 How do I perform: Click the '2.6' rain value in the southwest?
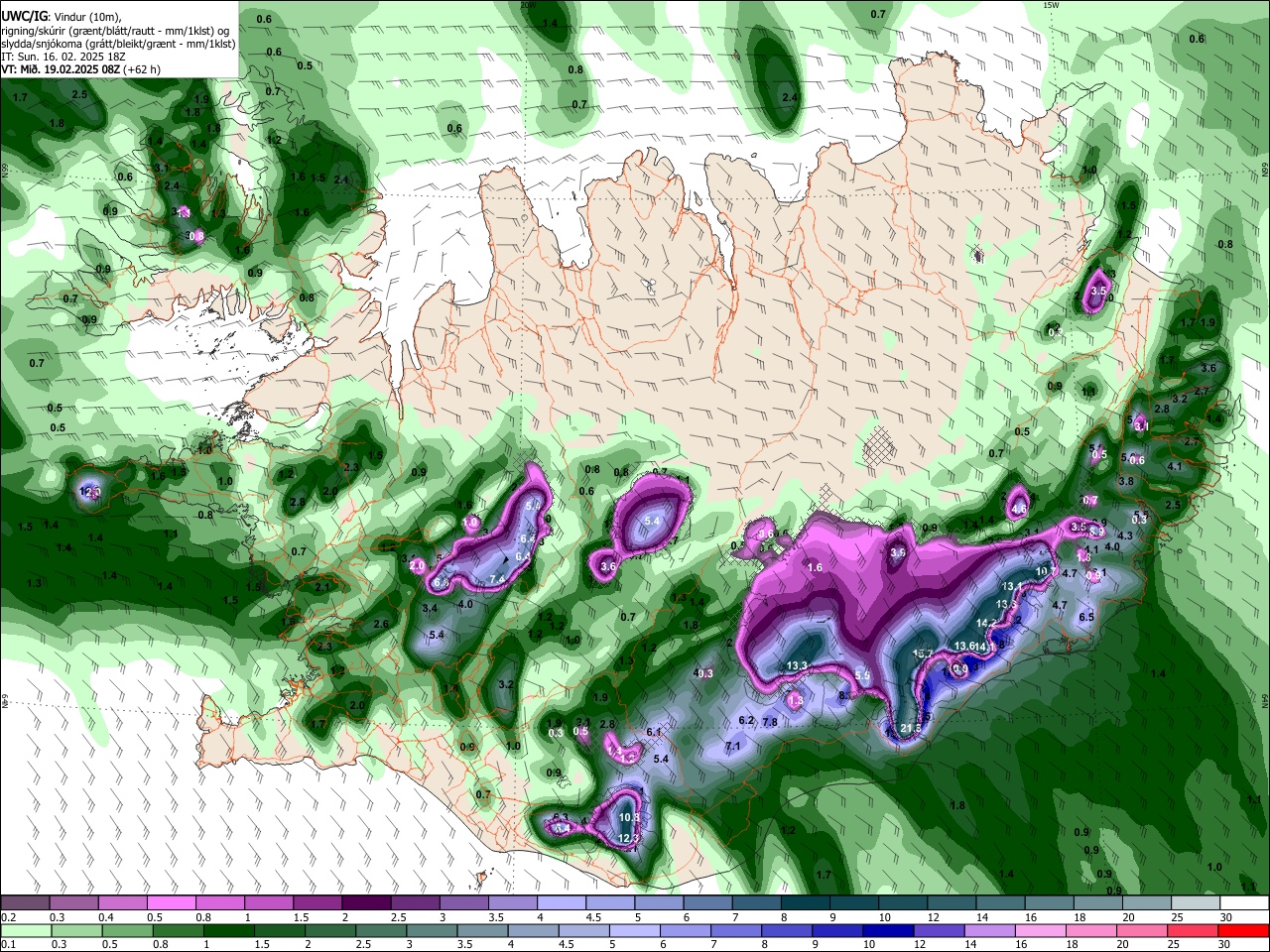pos(381,625)
